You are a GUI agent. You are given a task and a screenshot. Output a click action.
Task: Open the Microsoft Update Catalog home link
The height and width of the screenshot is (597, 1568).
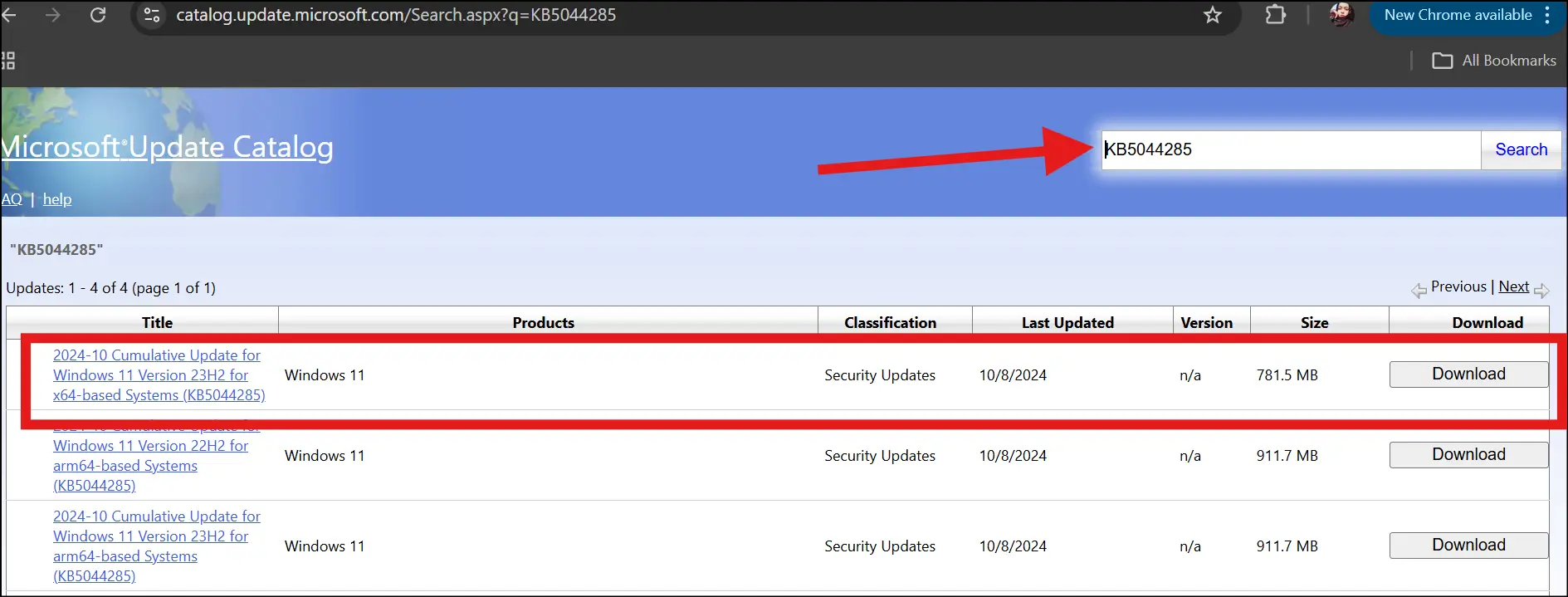pos(167,147)
